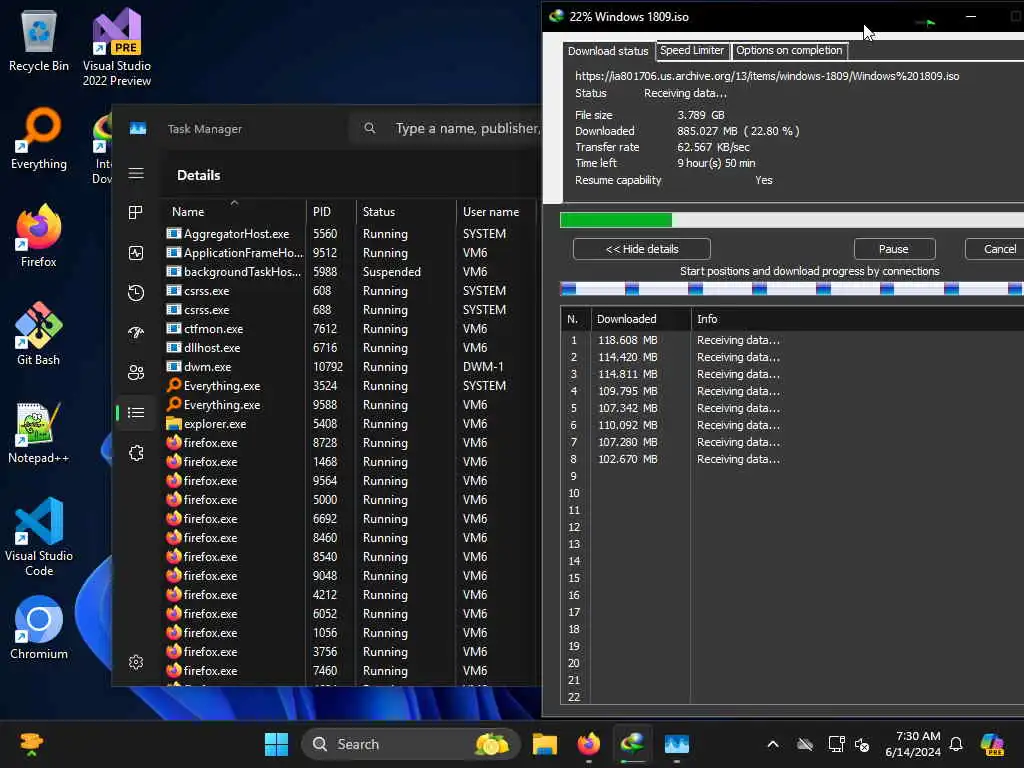Sort processes by User name column
Image resolution: width=1024 pixels, height=768 pixels.
(496, 212)
